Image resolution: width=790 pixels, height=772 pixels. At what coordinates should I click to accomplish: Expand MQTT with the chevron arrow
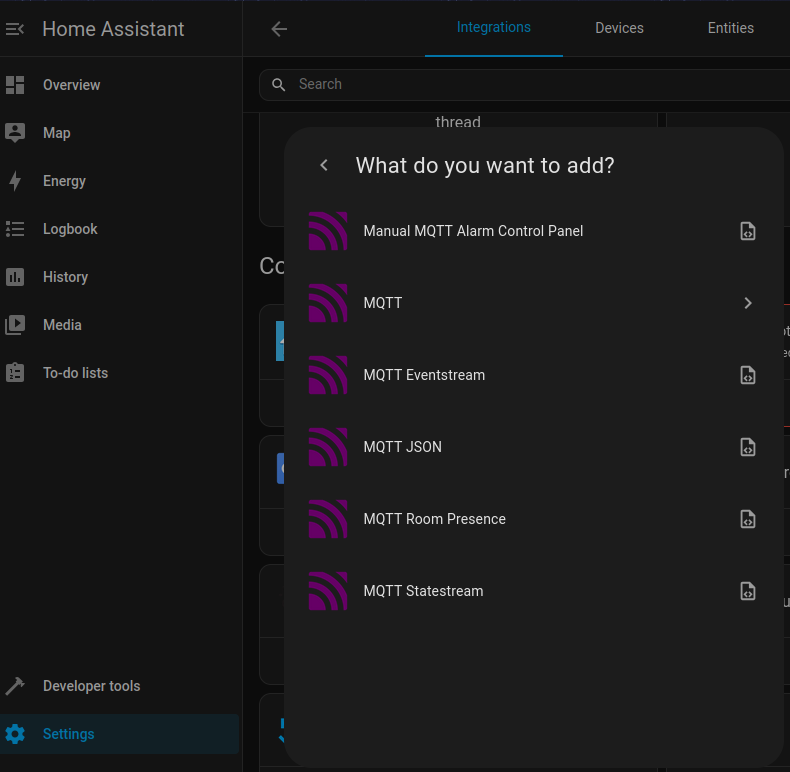(x=748, y=303)
